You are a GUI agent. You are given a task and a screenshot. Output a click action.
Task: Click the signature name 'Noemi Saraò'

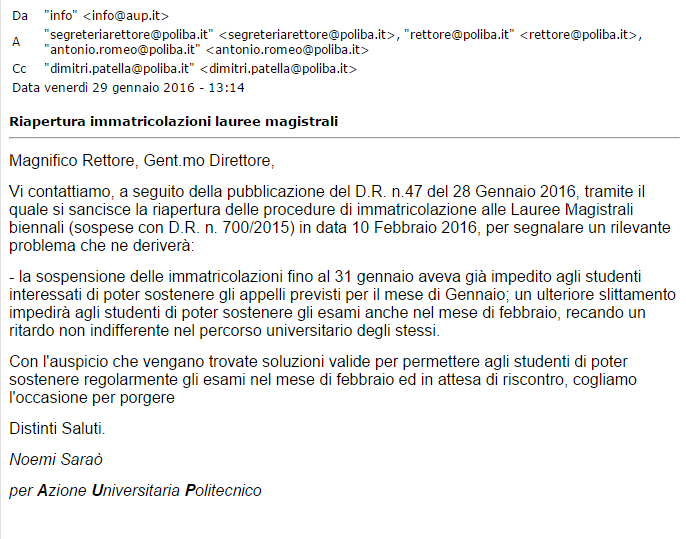click(x=56, y=459)
